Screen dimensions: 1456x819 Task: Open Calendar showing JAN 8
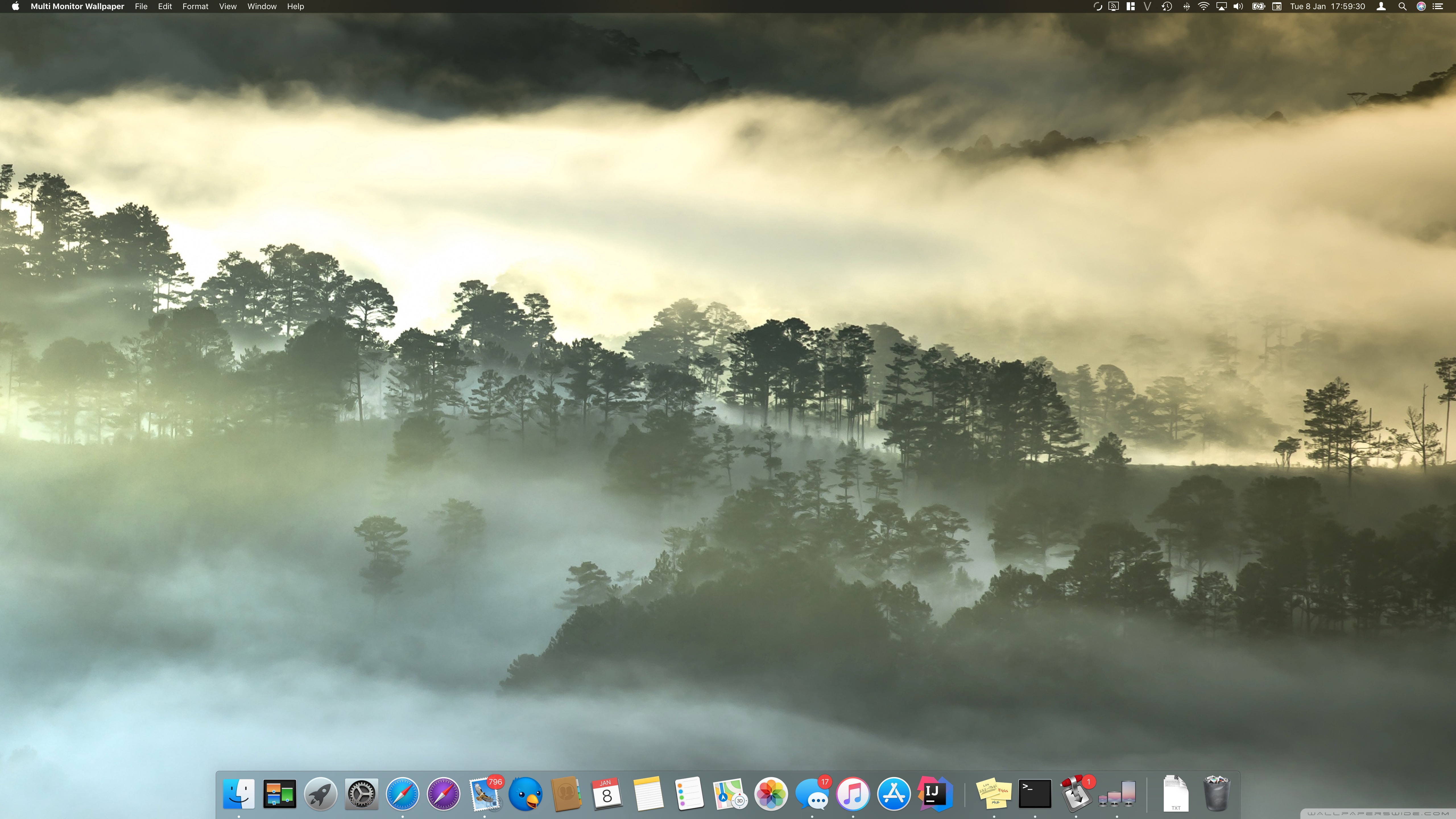pos(607,794)
